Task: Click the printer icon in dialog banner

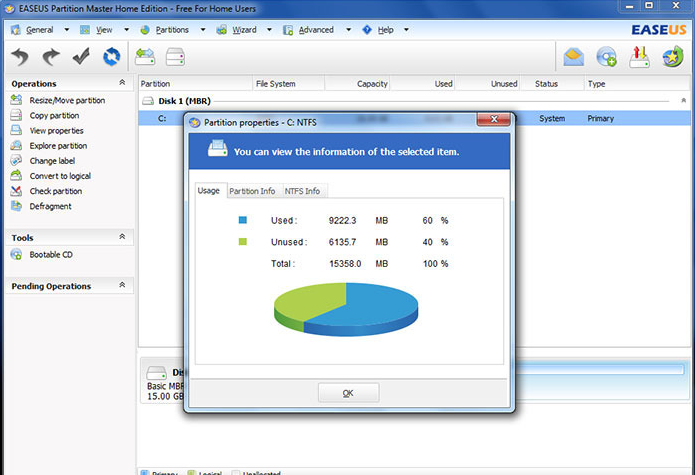Action: [x=218, y=148]
